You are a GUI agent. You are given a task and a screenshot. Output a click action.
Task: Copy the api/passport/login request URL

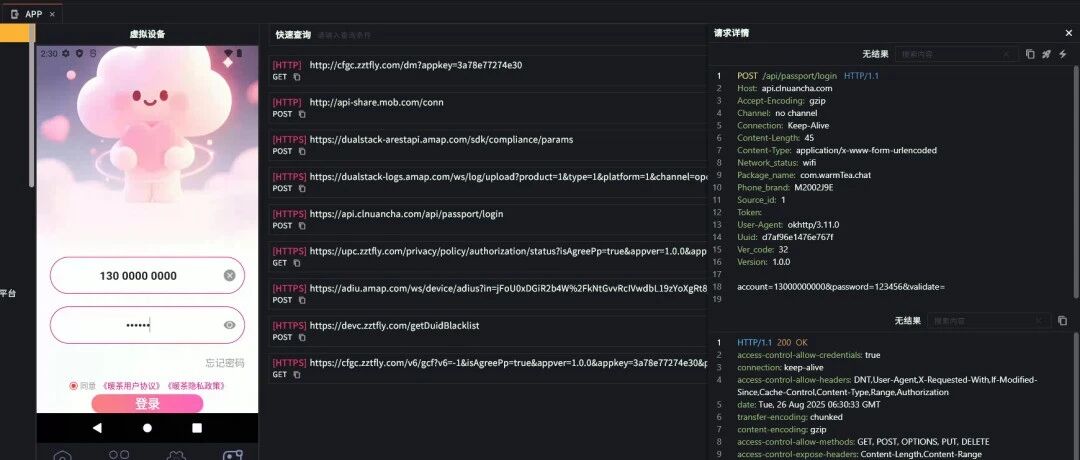(302, 226)
